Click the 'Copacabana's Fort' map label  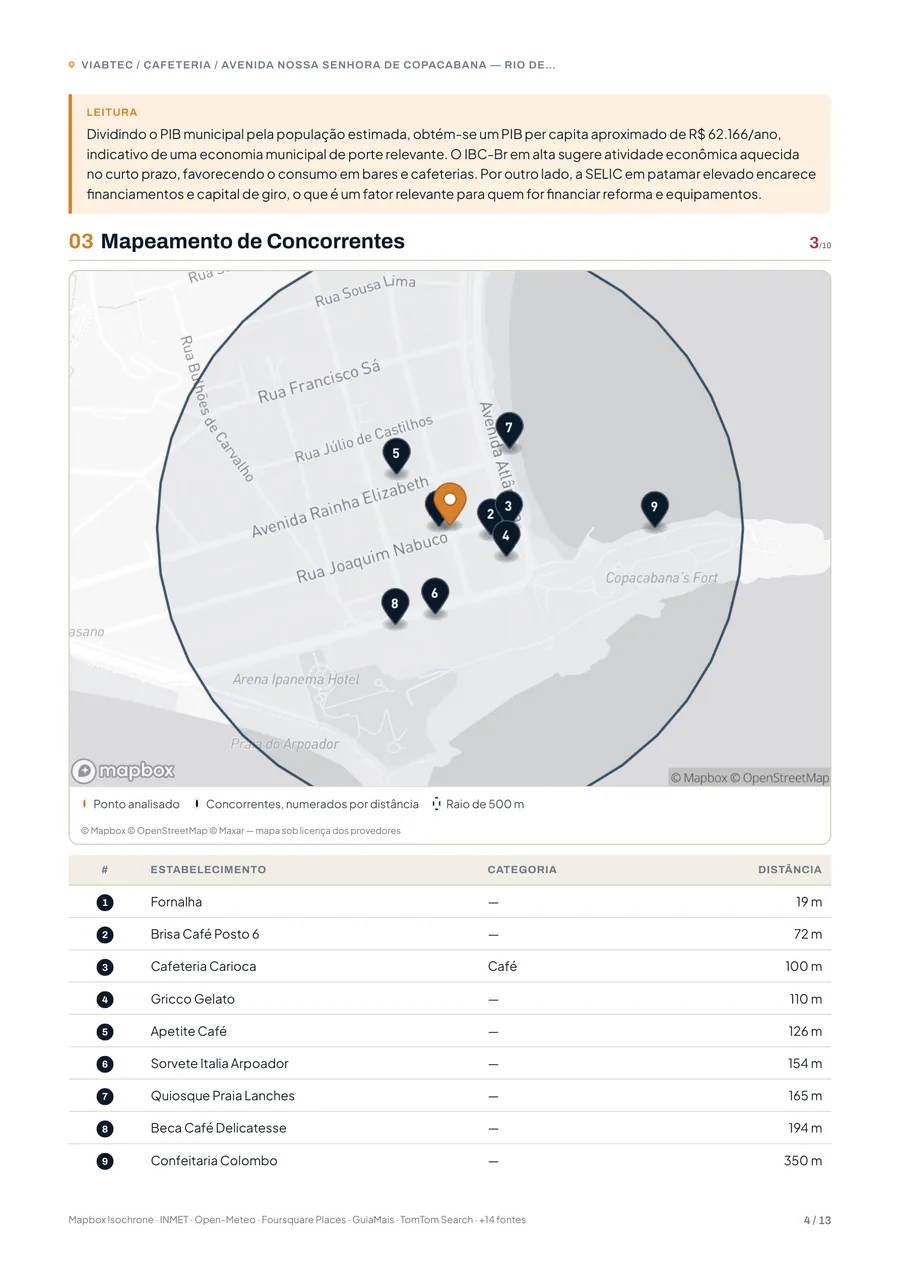point(662,578)
